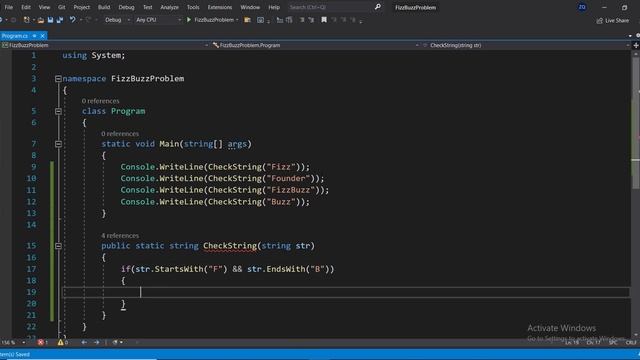The image size is (640, 360).
Task: Click the SPC indentation indicator
Action: click(613, 342)
